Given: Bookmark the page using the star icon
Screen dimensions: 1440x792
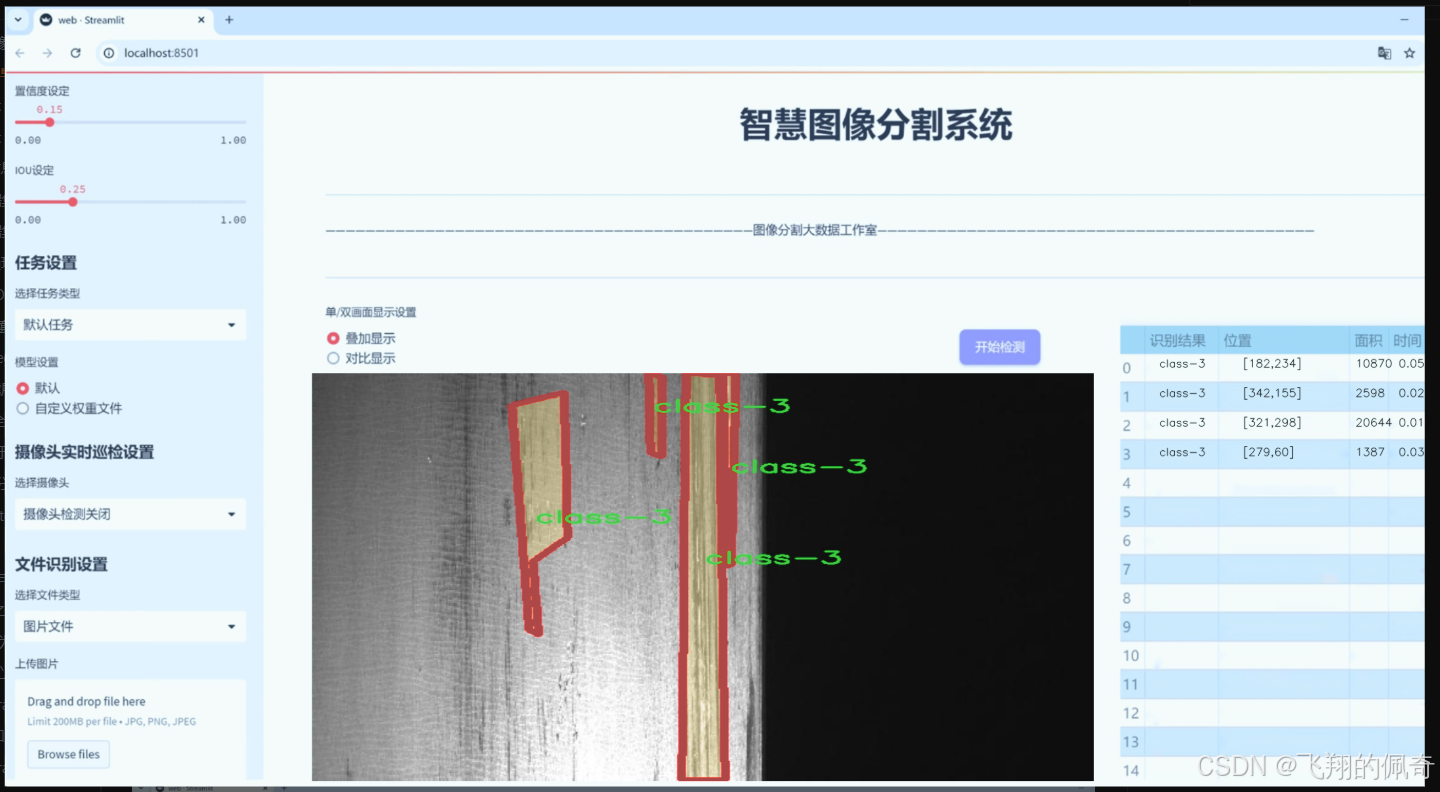Looking at the screenshot, I should click(1410, 52).
